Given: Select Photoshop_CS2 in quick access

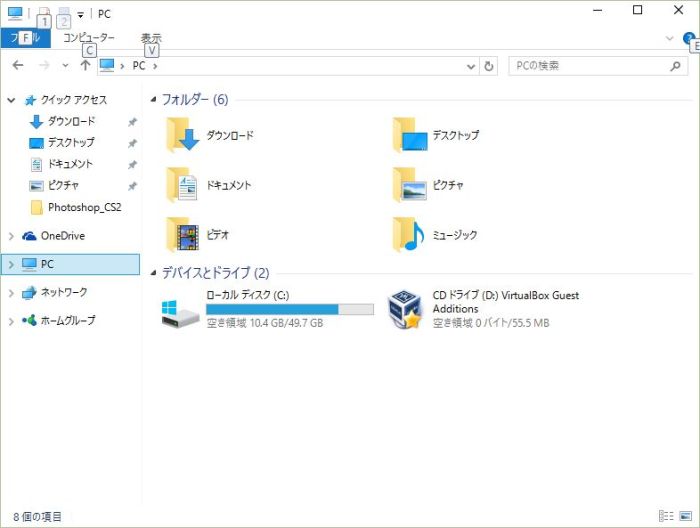Looking at the screenshot, I should point(84,207).
